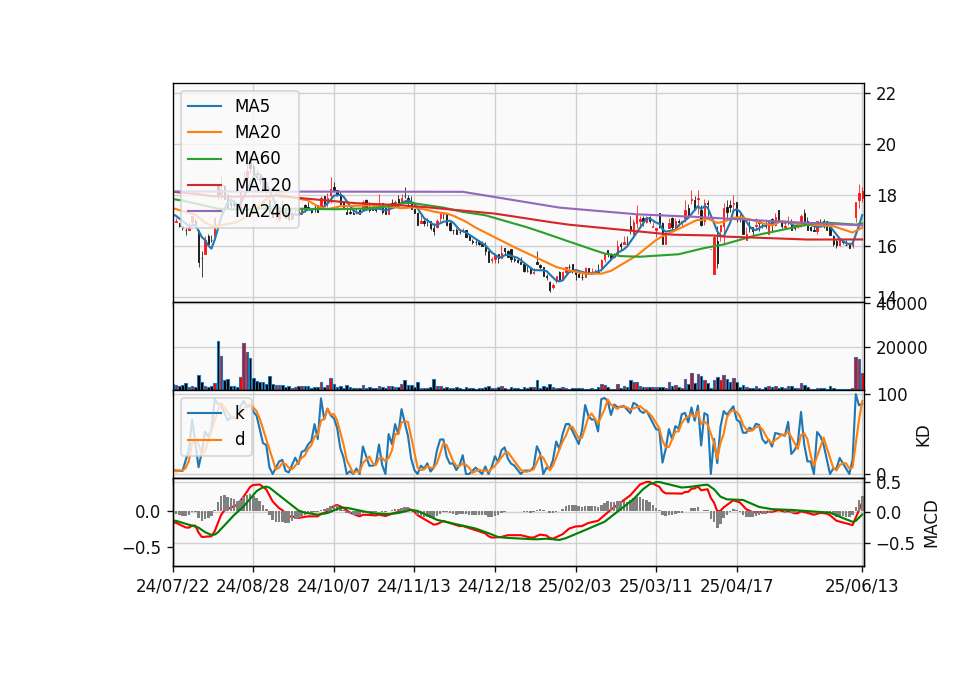Image resolution: width=960 pixels, height=690 pixels.
Task: Click the KD axis title
Action: (923, 437)
